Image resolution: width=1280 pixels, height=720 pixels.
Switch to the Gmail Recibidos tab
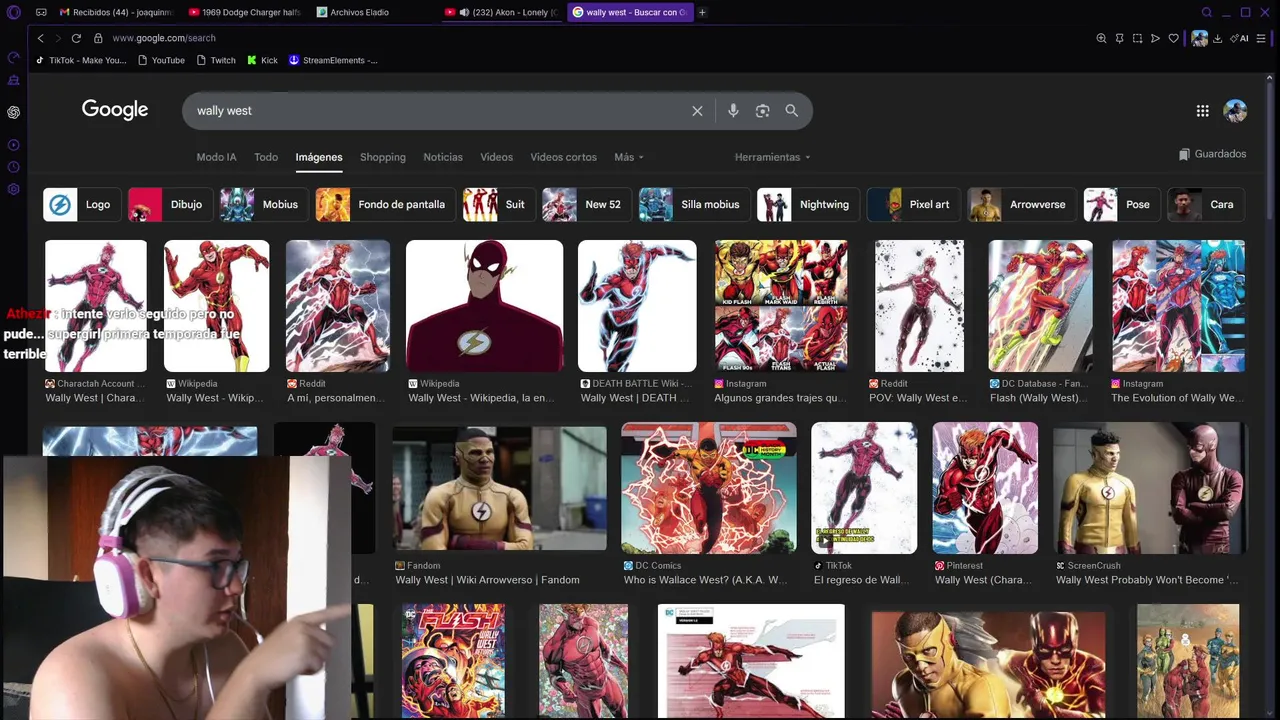[116, 12]
